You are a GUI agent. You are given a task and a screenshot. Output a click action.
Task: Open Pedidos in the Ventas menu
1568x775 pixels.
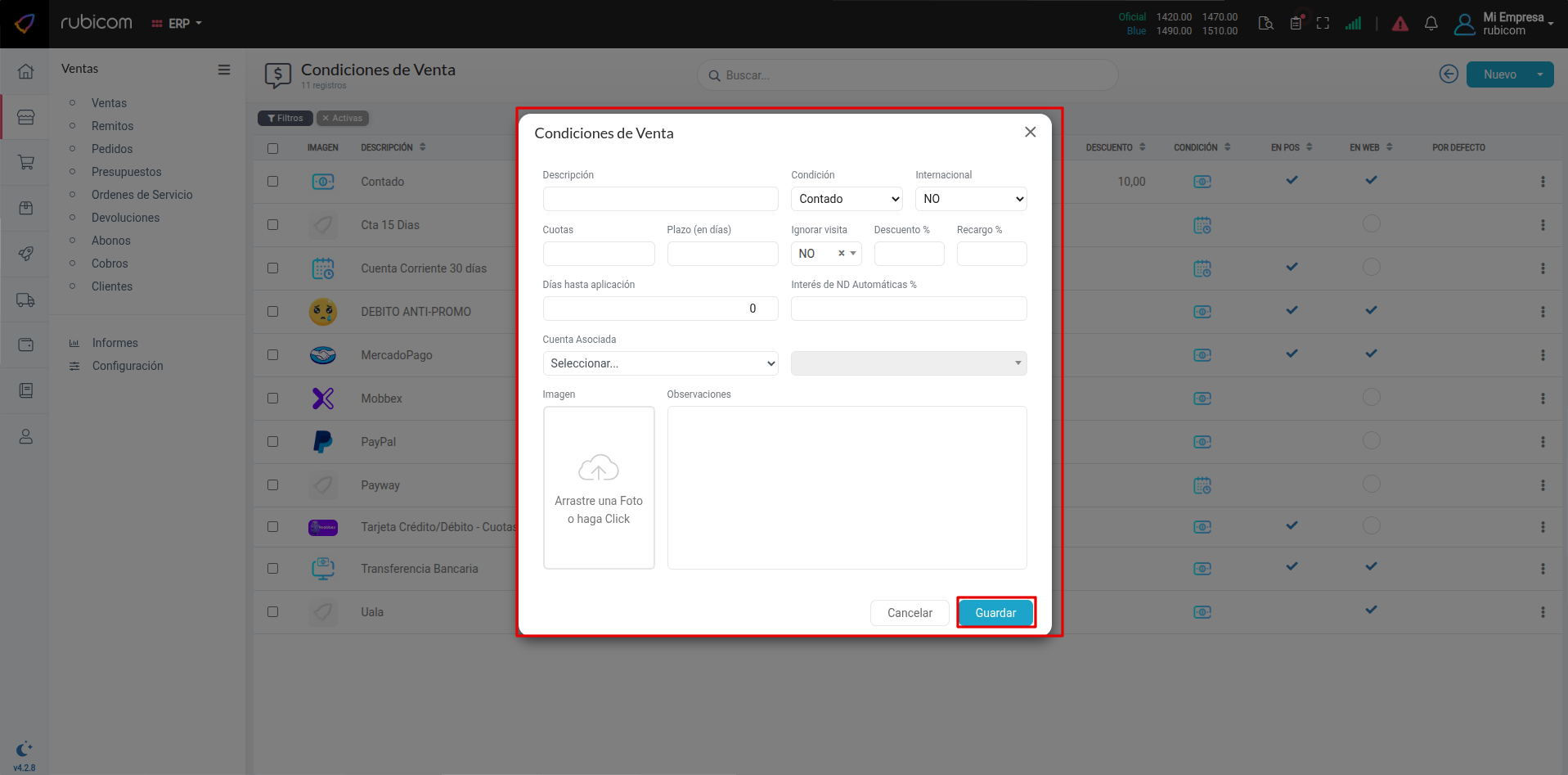pos(112,149)
